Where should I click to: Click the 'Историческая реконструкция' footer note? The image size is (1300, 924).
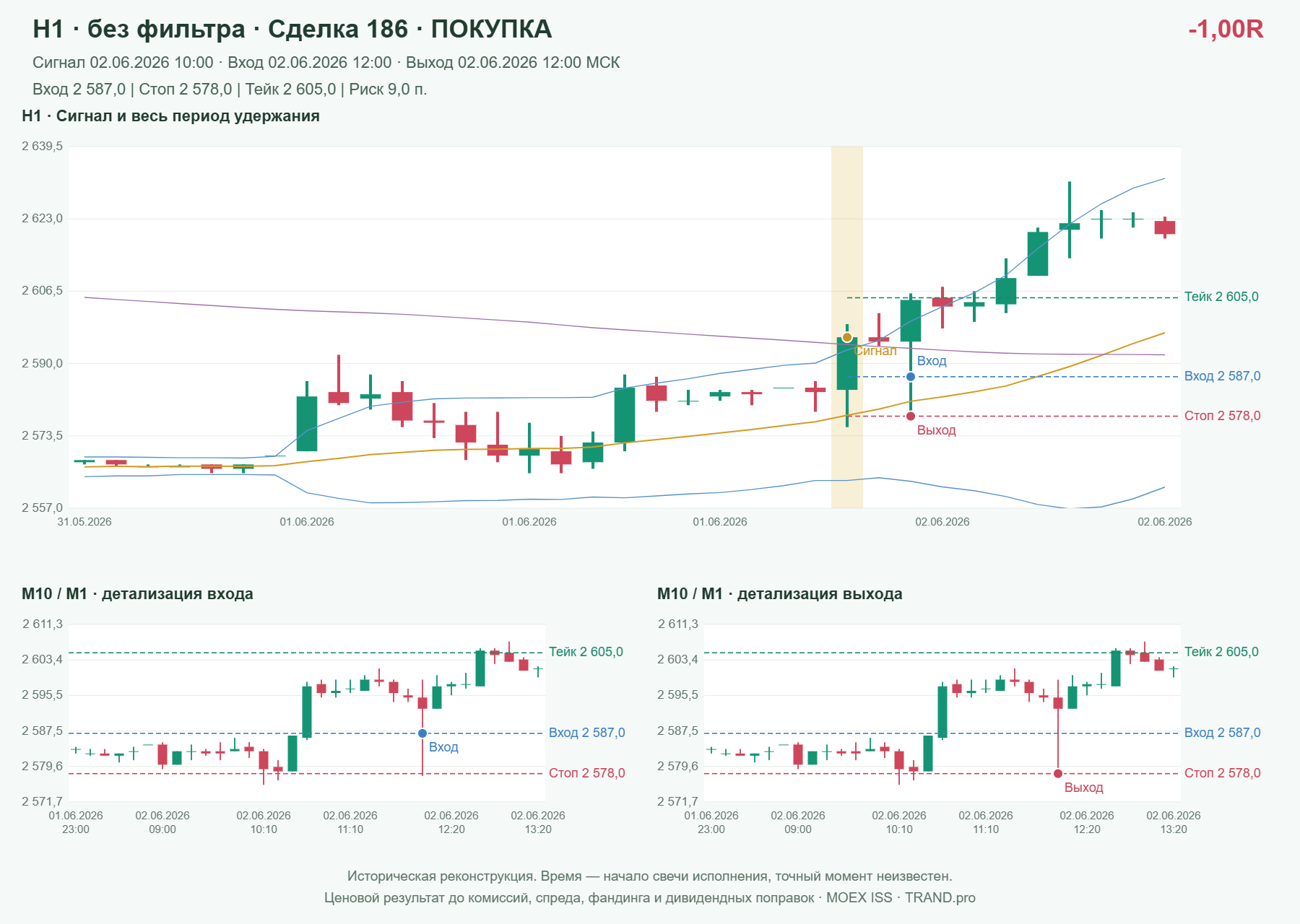point(649,876)
